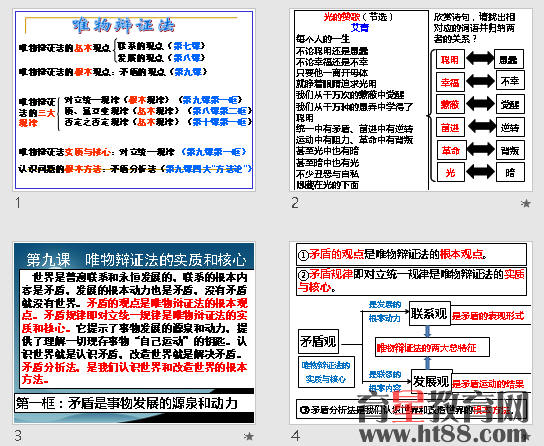Click the red 聪明 box on slide 2

coord(450,59)
